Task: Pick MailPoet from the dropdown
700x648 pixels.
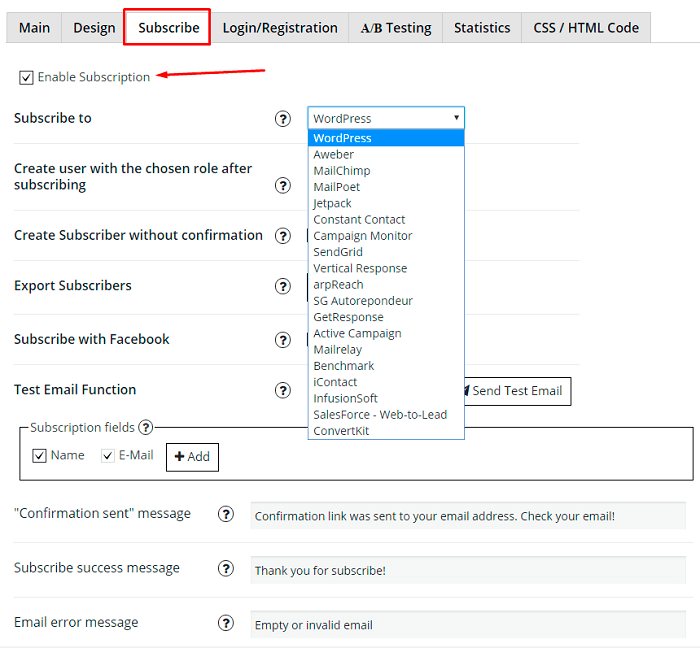Action: tap(386, 187)
